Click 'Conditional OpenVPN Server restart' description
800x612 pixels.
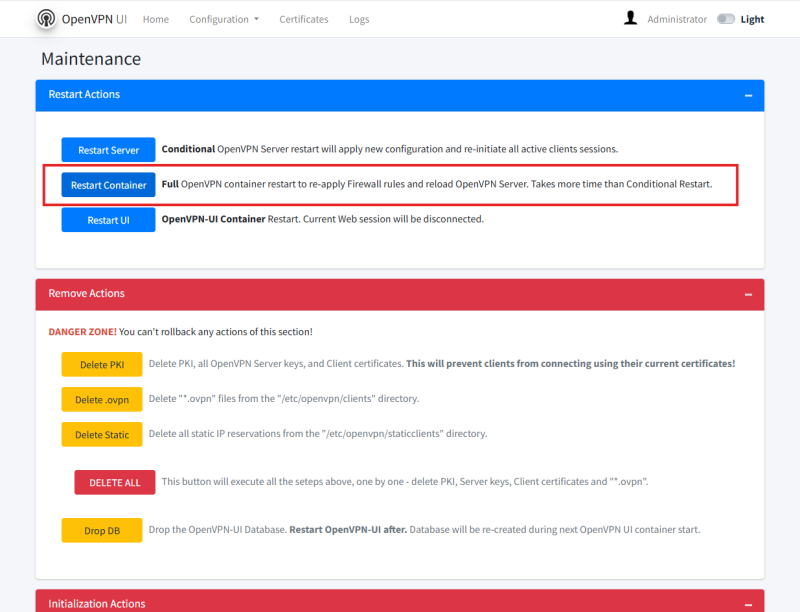pos(390,149)
